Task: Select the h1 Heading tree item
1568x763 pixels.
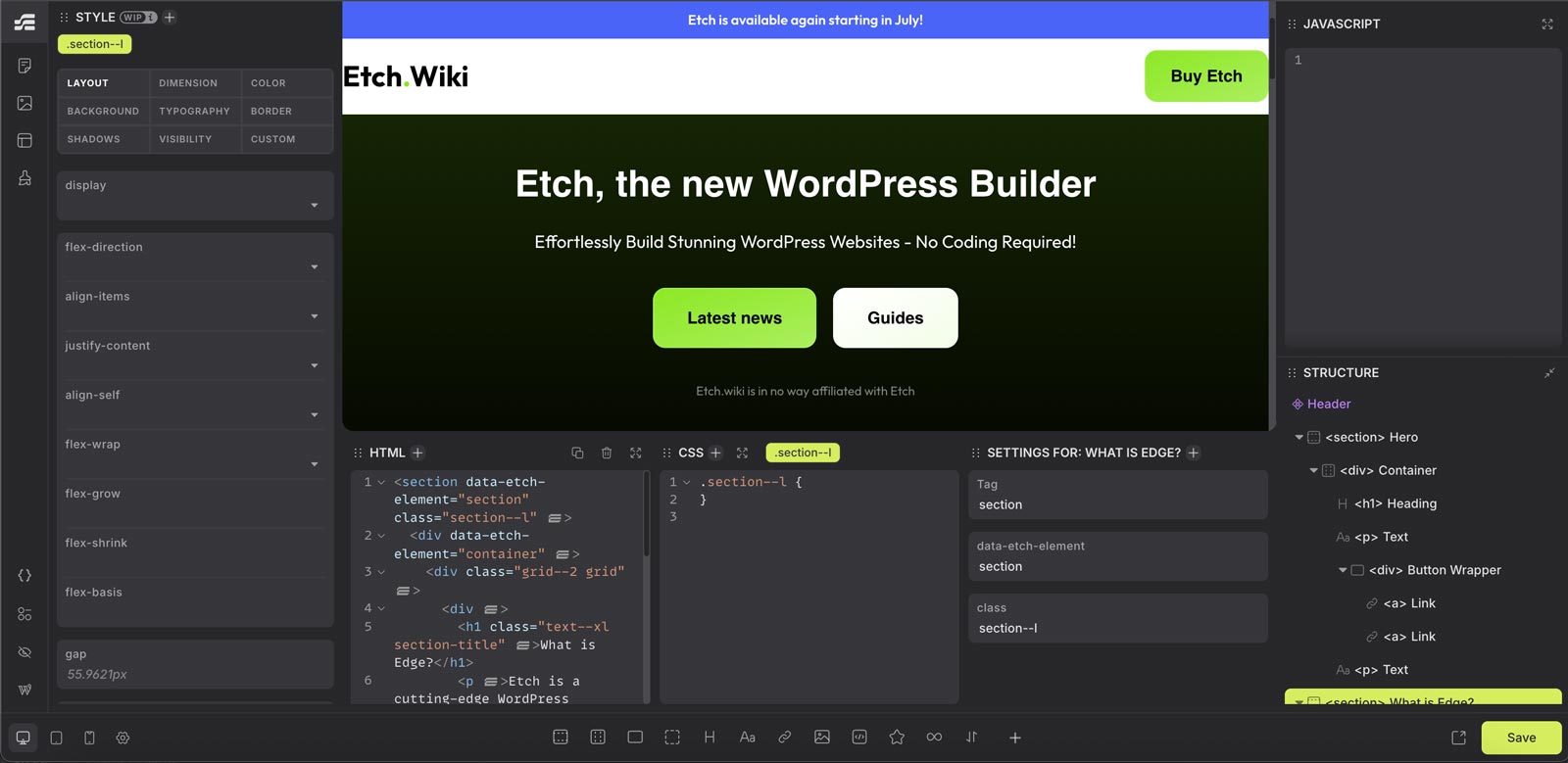Action: coord(1386,503)
